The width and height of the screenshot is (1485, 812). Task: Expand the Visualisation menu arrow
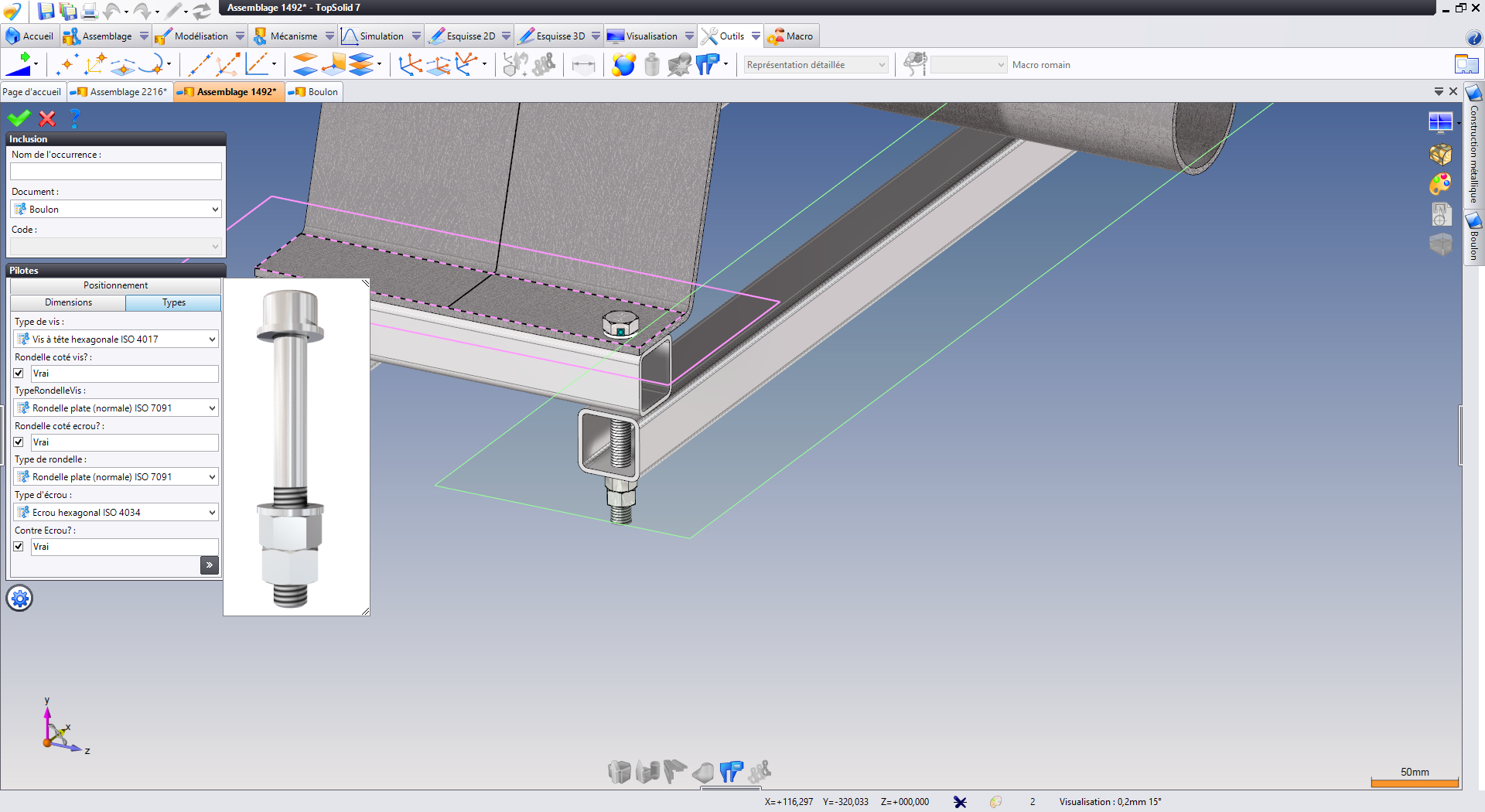689,36
